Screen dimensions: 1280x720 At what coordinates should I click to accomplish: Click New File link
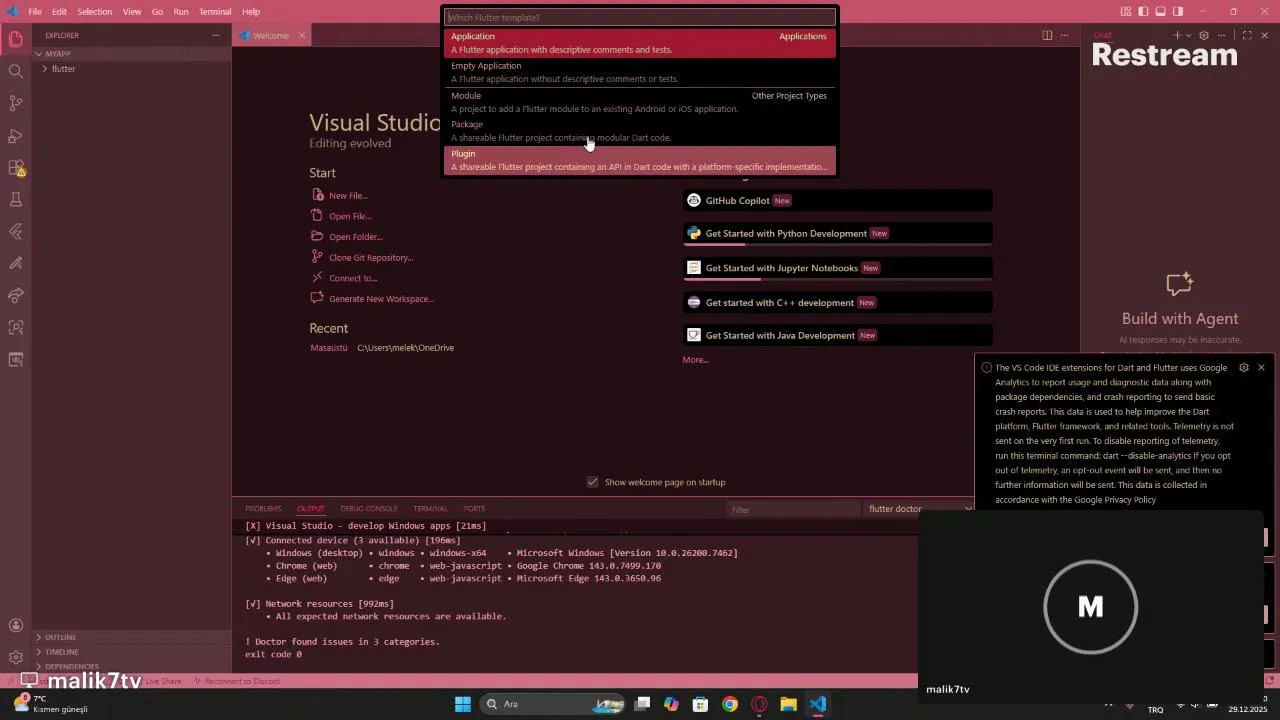pyautogui.click(x=348, y=196)
